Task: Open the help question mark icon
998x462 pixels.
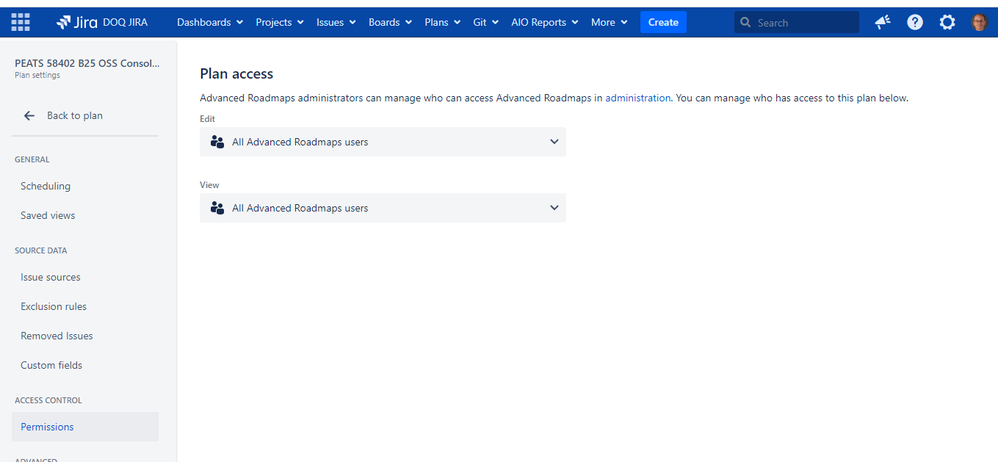Action: pyautogui.click(x=915, y=22)
